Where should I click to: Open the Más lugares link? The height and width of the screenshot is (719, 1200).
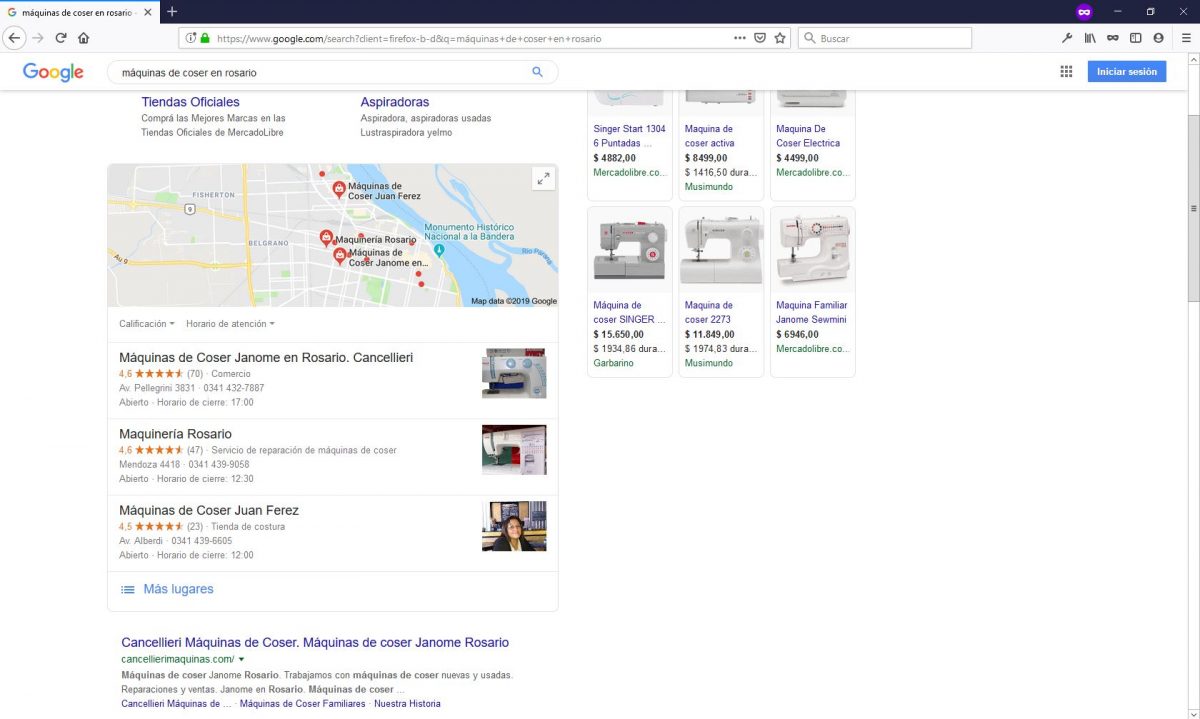(177, 589)
